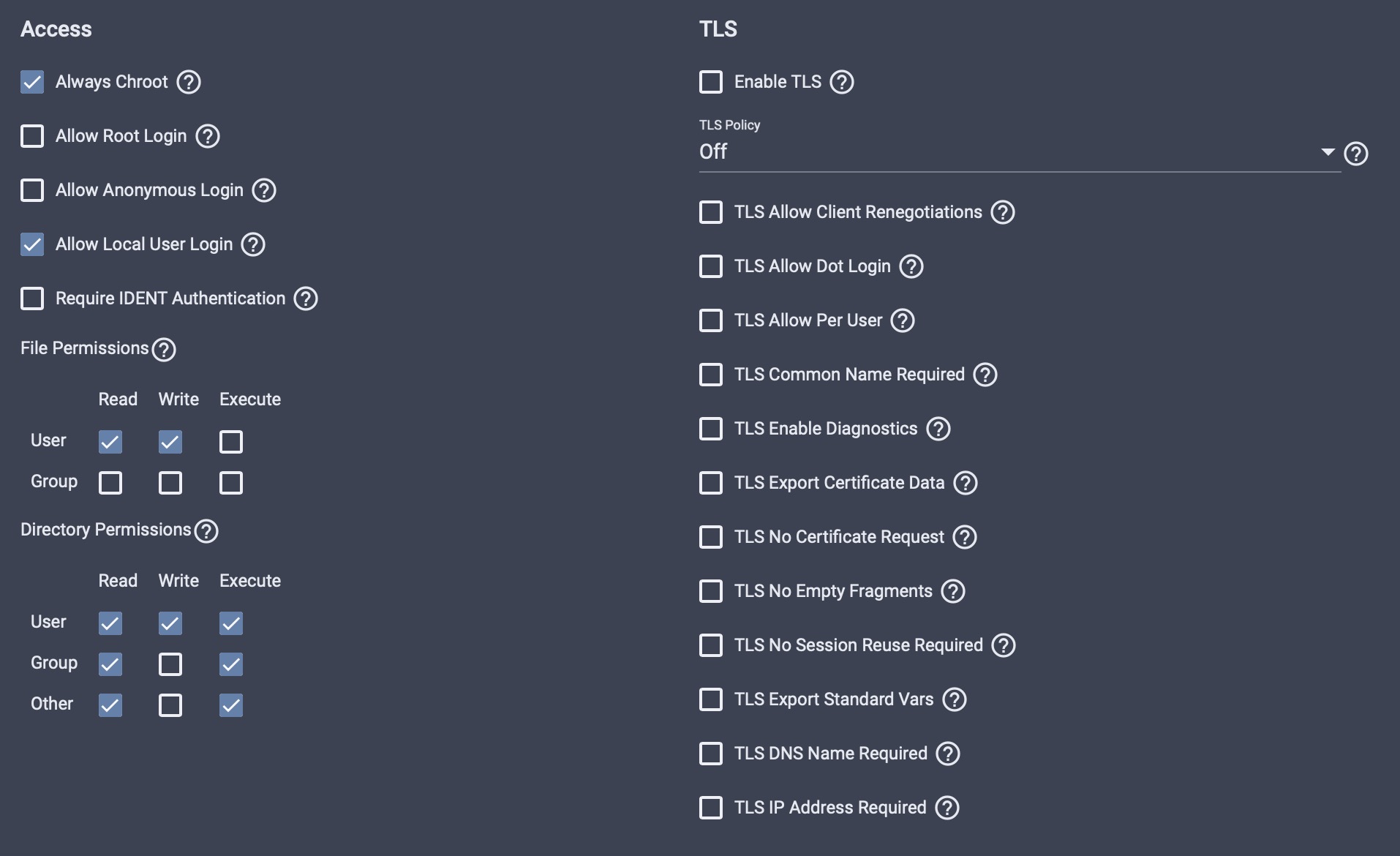Show help for Allow Root Login
This screenshot has width=1400, height=856.
[x=208, y=136]
